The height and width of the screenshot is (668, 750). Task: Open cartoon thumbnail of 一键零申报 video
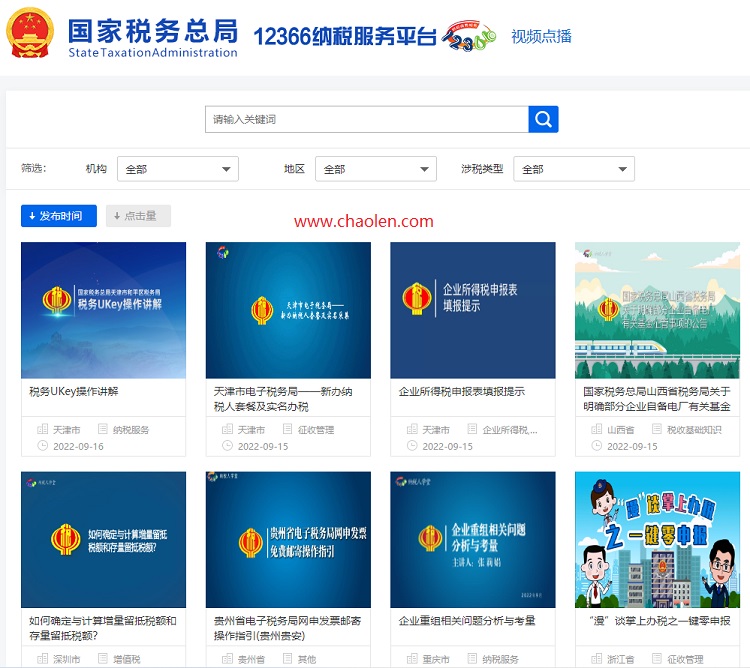pos(657,540)
